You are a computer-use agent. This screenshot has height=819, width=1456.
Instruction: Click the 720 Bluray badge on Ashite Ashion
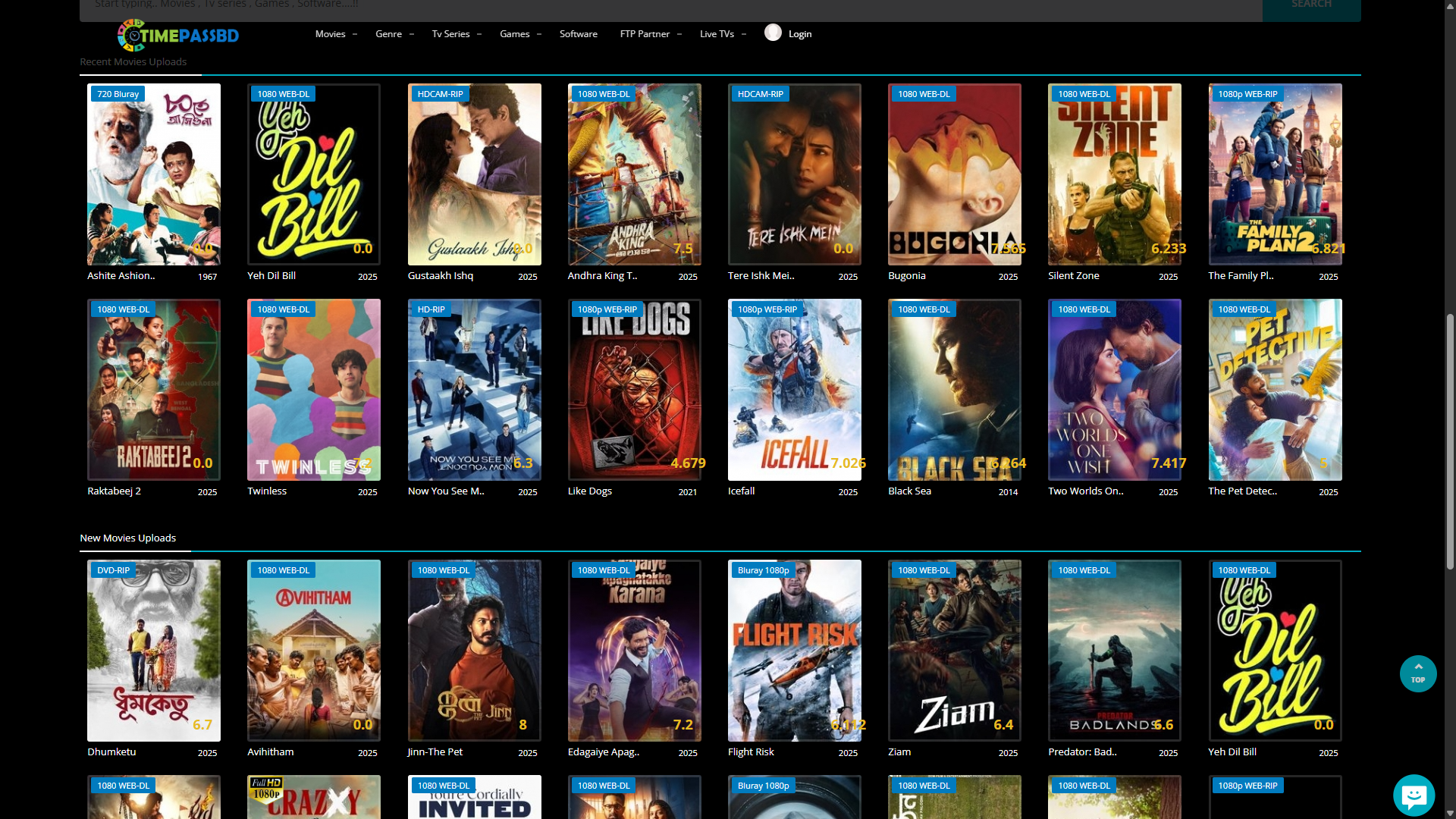coord(118,94)
